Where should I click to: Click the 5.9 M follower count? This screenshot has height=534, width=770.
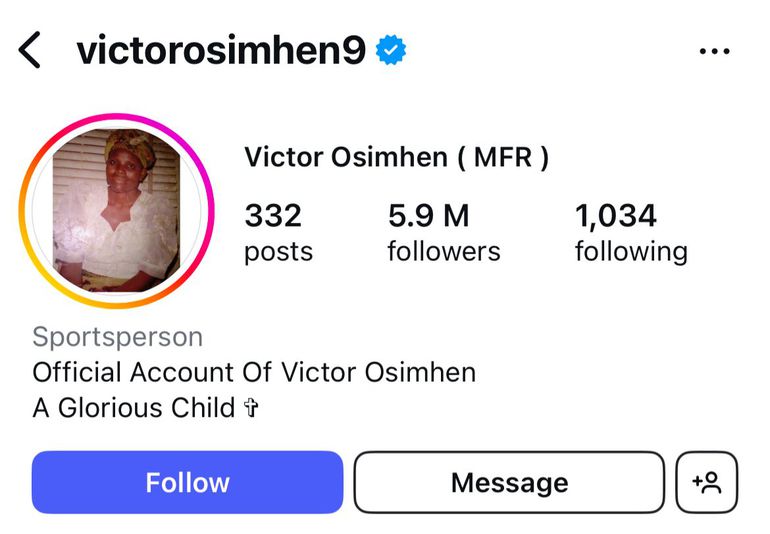428,215
